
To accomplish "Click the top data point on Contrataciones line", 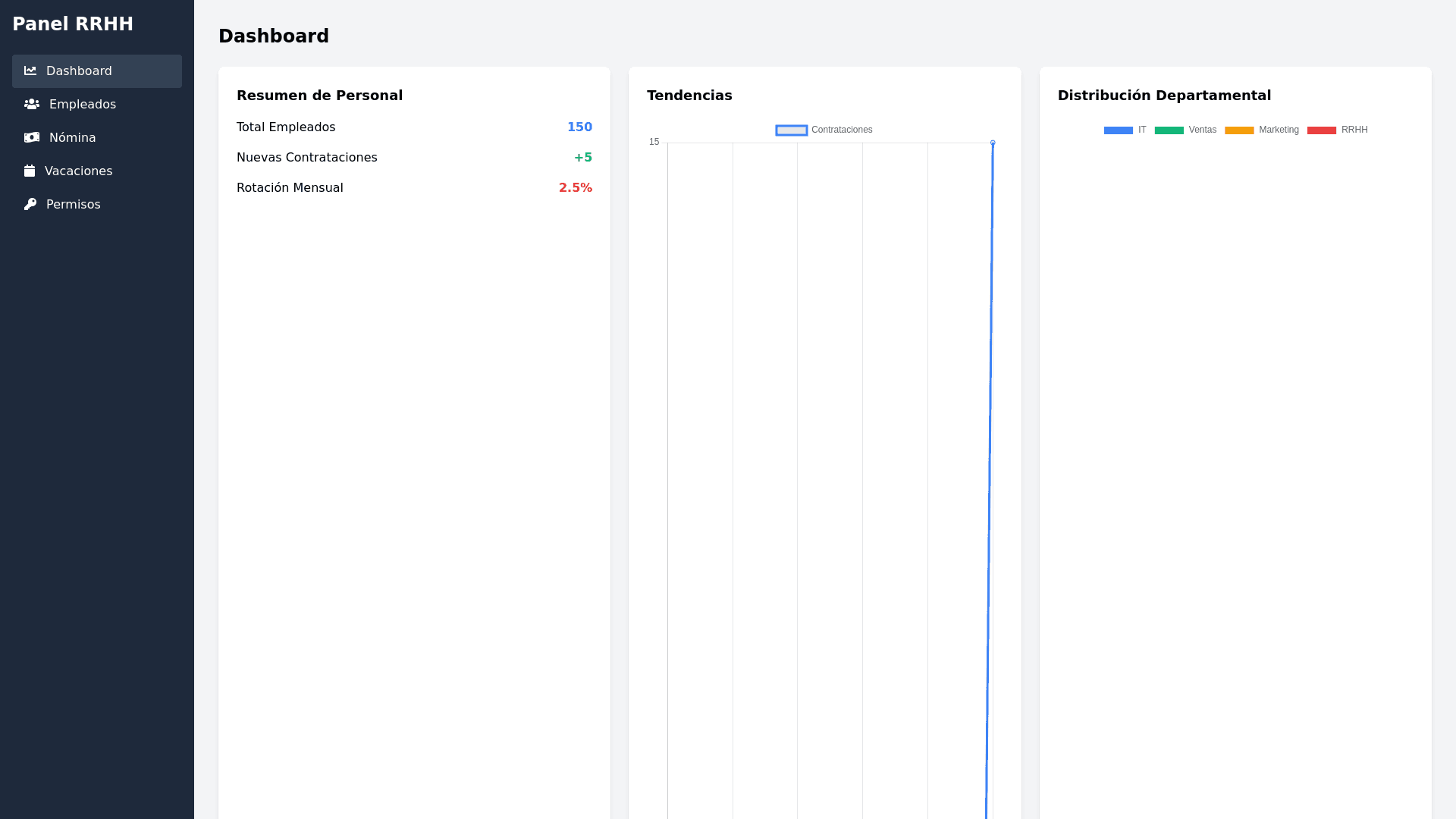I will tap(993, 143).
